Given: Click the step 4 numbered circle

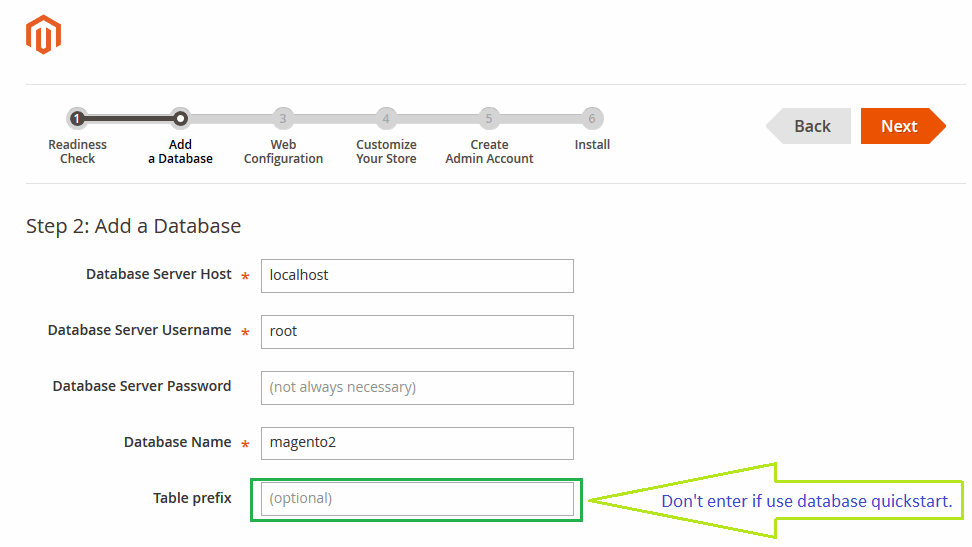Looking at the screenshot, I should [386, 118].
